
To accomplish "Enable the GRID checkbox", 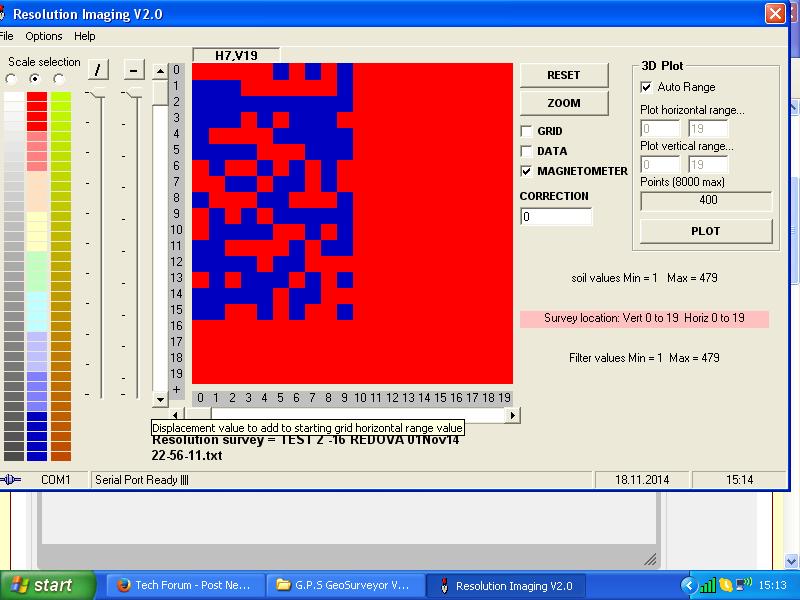I will coord(526,131).
